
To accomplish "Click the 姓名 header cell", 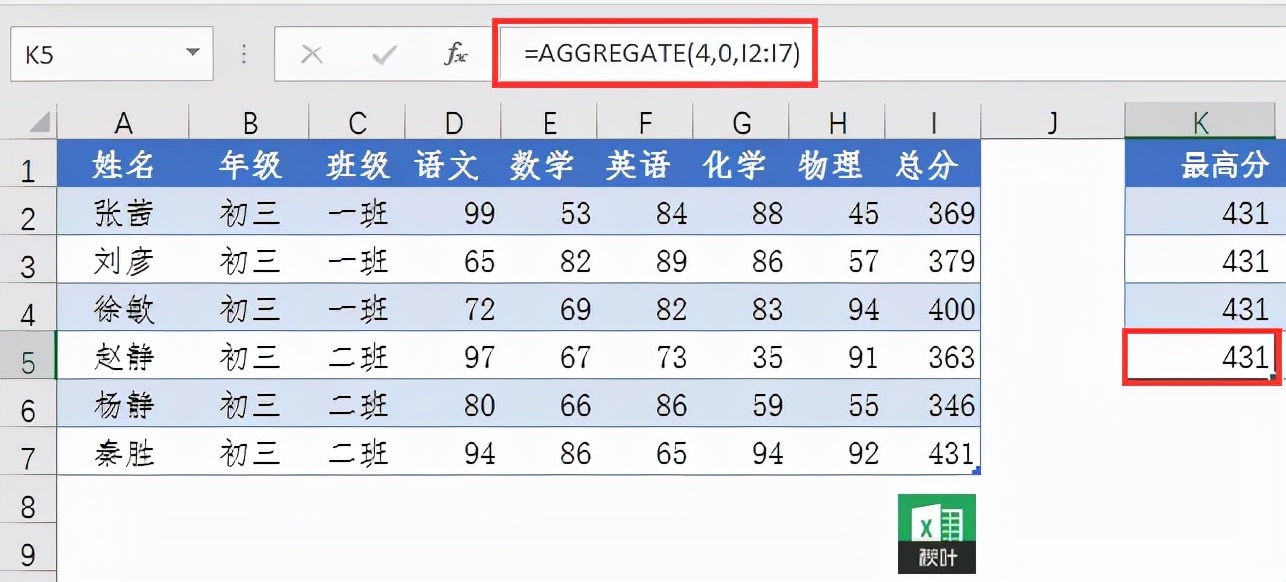I will (123, 165).
